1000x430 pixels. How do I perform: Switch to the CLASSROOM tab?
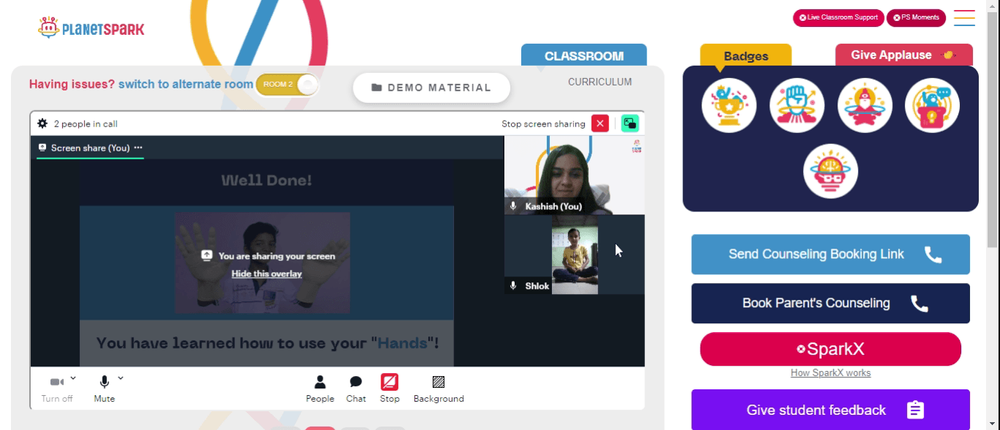[x=584, y=56]
